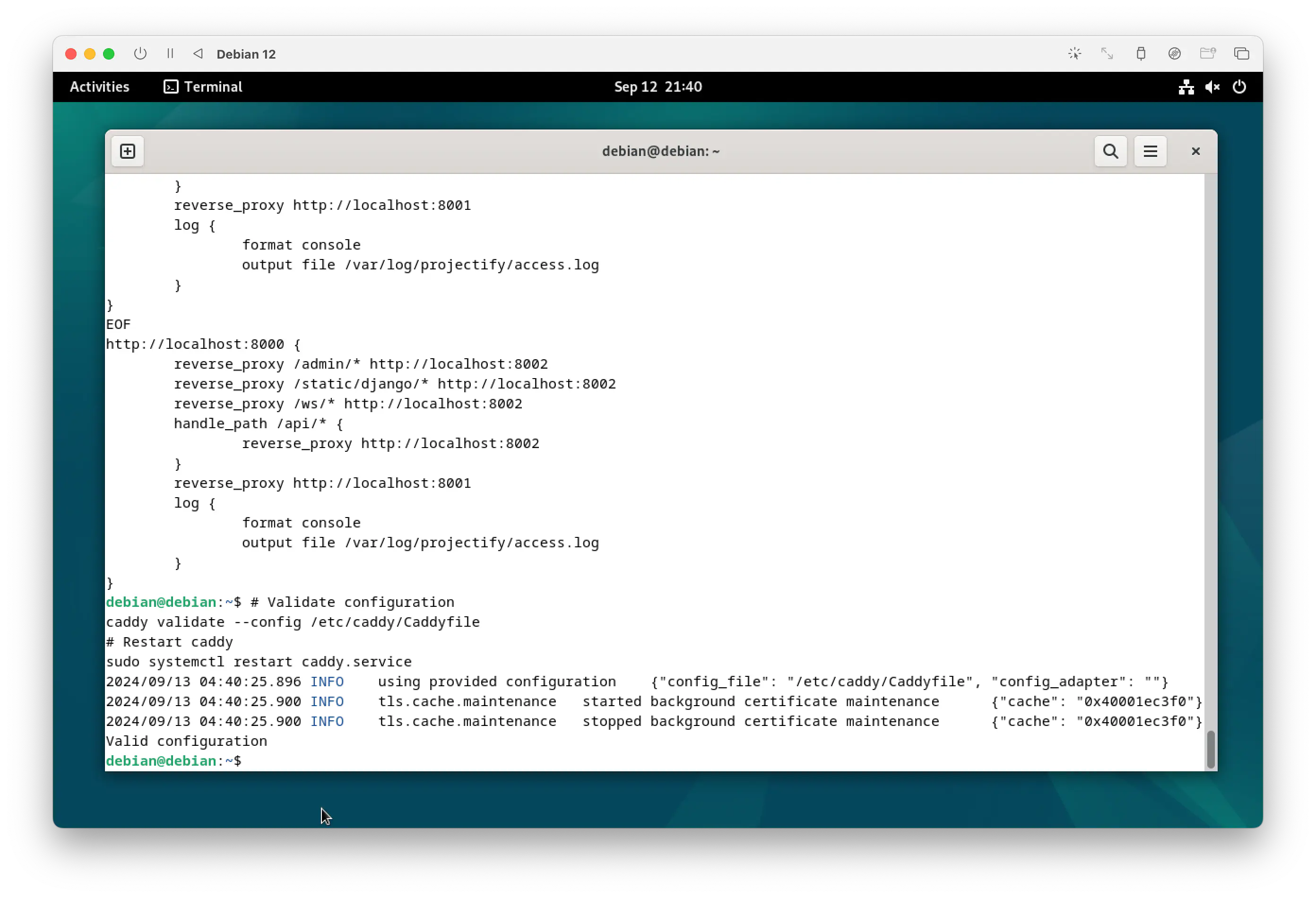Click the 'debian@debian: ~' window title
Viewport: 1316px width, 898px height.
click(x=660, y=151)
